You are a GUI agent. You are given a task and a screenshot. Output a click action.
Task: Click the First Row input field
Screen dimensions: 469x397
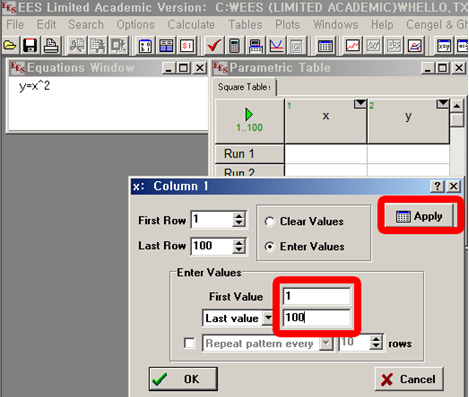(x=212, y=220)
